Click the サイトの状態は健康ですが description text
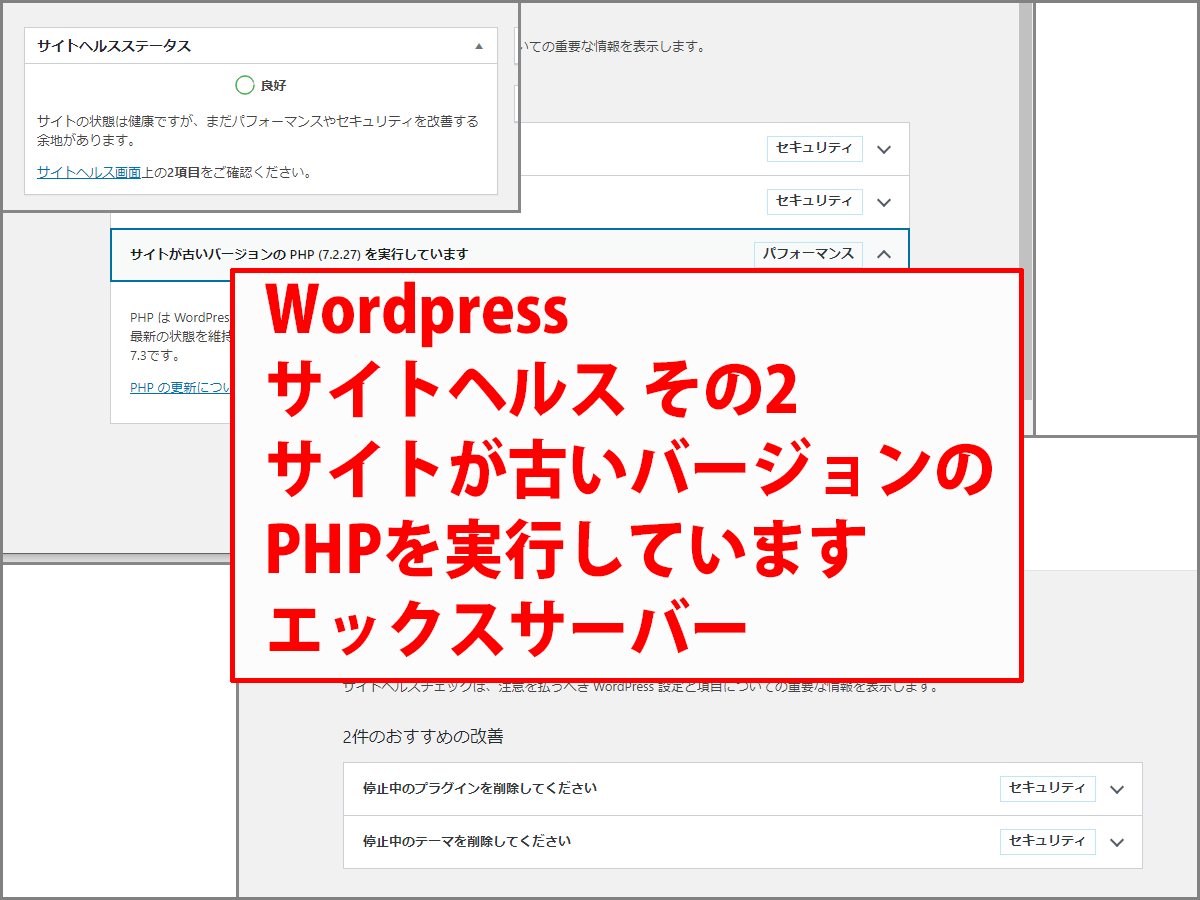 tap(258, 131)
